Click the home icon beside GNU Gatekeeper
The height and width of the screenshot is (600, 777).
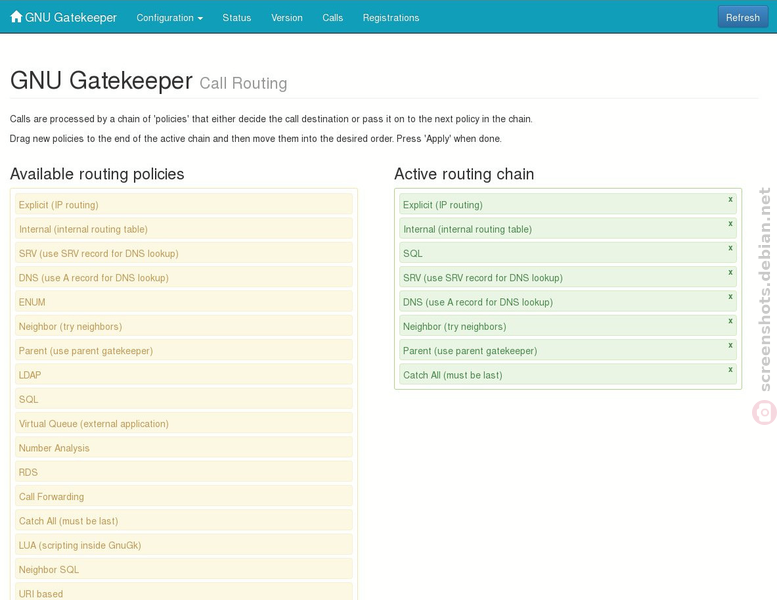(x=16, y=17)
